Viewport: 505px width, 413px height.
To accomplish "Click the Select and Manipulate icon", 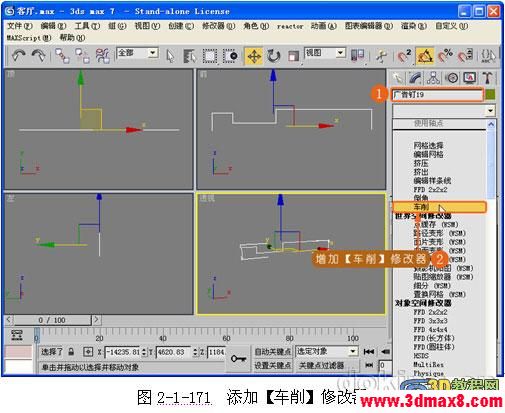I will coord(381,56).
